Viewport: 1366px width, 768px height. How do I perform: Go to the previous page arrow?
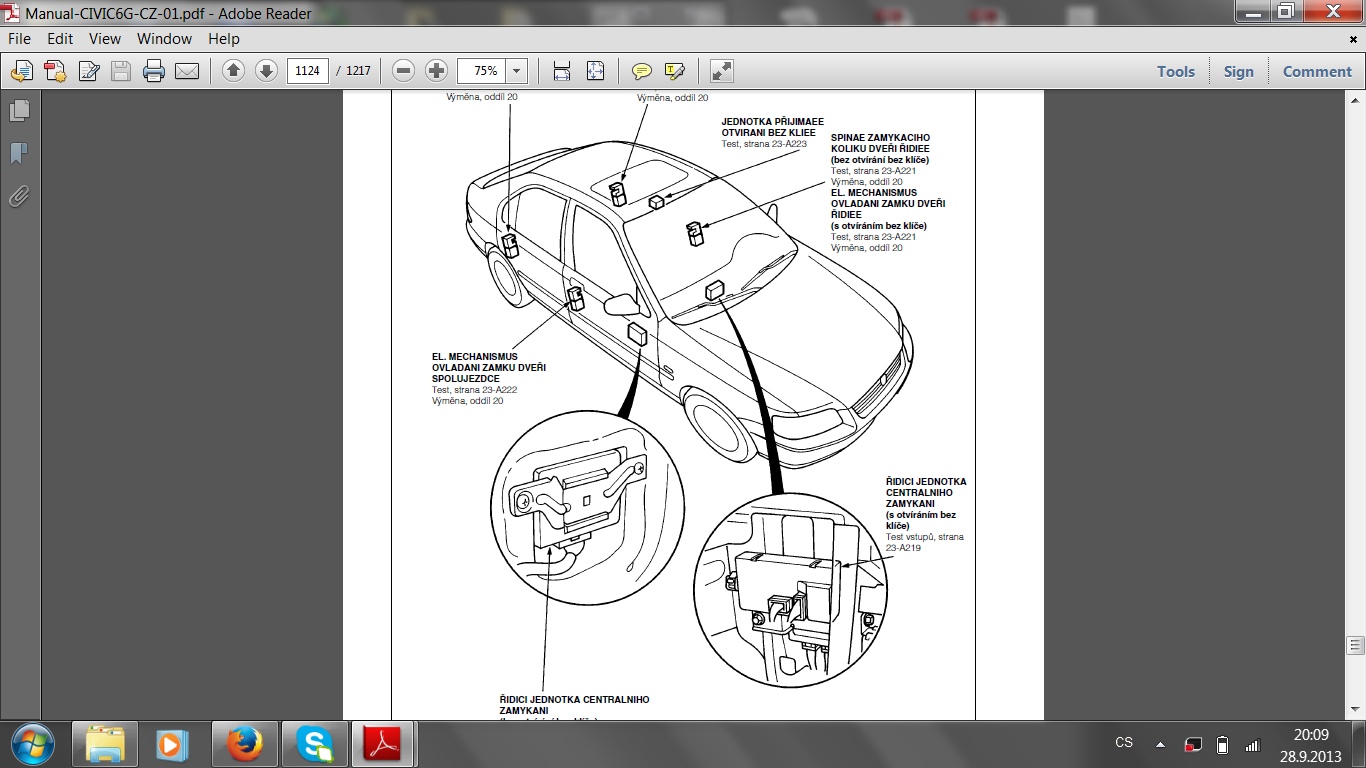(233, 71)
